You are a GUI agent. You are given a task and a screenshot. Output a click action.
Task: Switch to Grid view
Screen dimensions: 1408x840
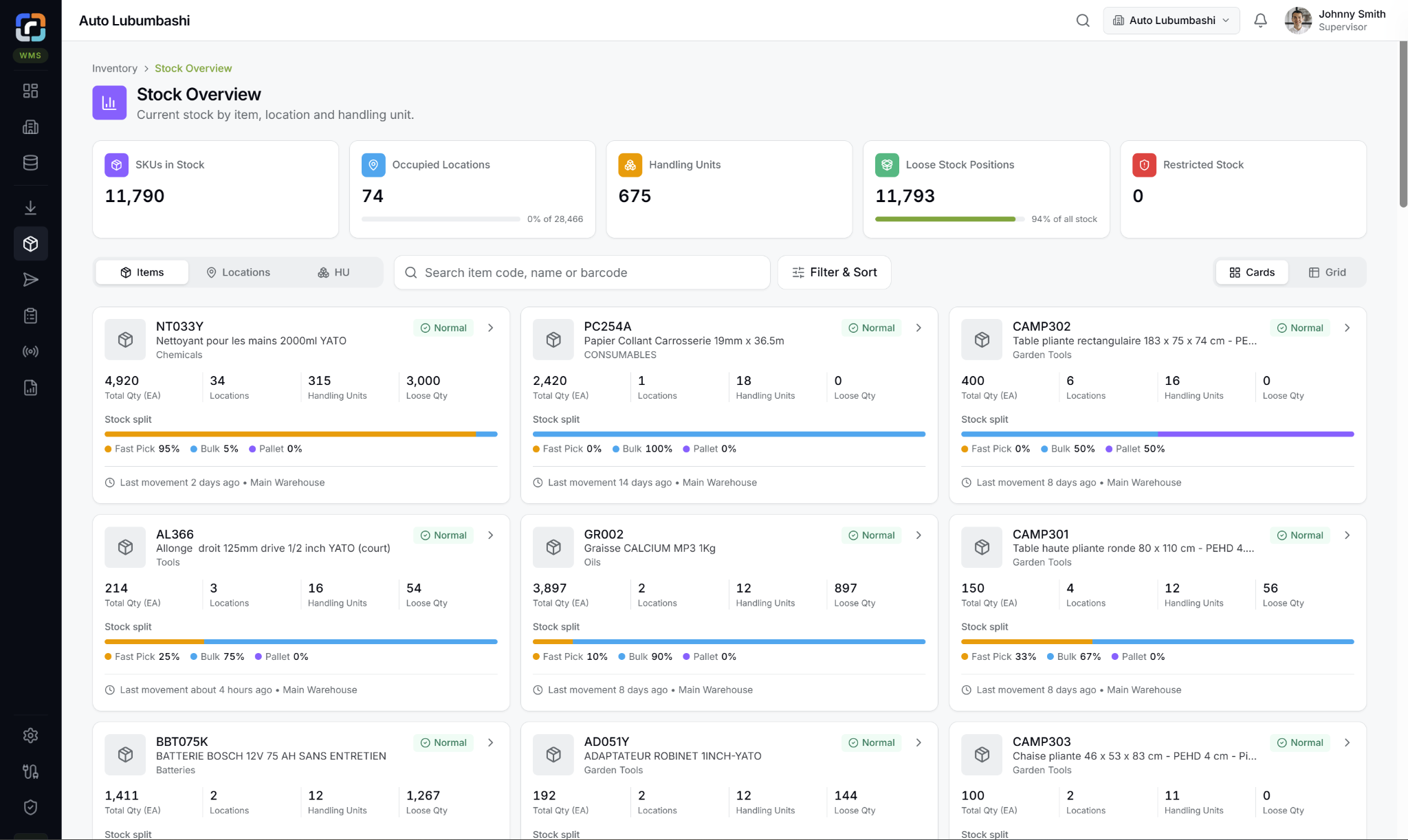click(x=1327, y=272)
